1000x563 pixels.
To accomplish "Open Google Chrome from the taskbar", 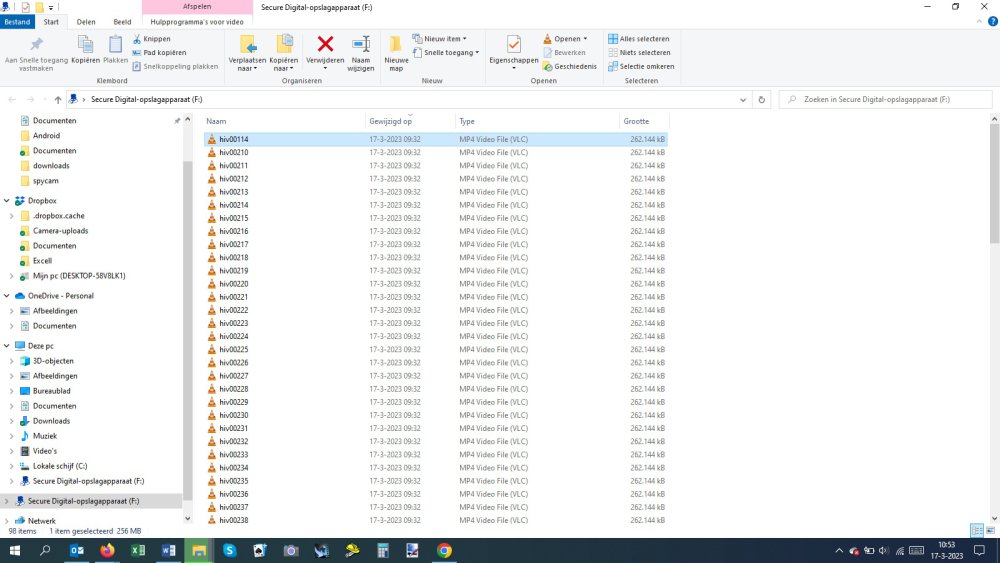I will pos(444,551).
